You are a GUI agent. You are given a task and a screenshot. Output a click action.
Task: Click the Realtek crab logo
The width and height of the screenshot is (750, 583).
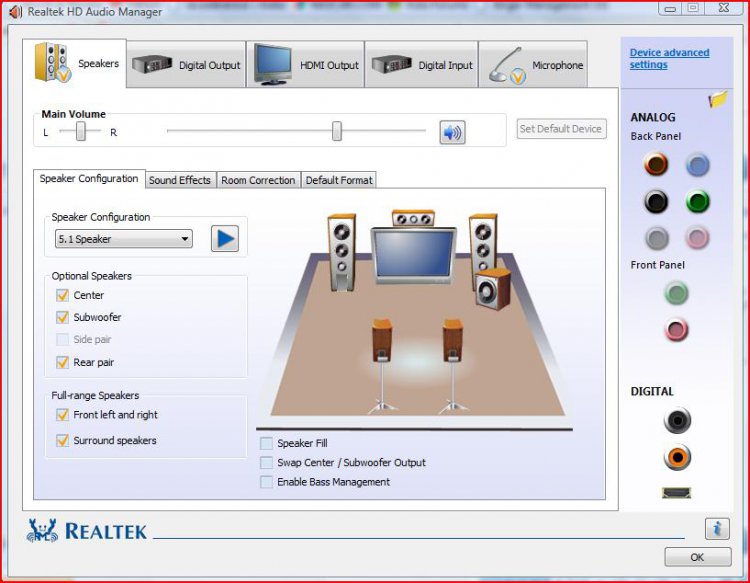(42, 530)
